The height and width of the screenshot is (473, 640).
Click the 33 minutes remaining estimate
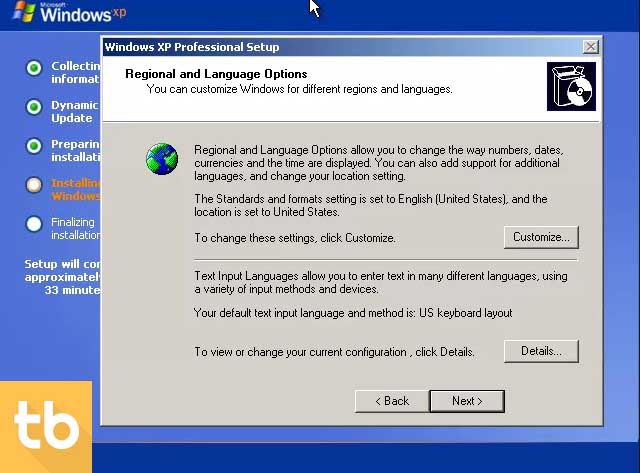coord(72,290)
